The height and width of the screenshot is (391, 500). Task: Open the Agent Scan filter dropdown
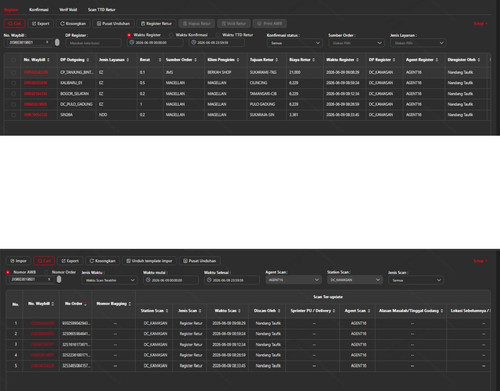pyautogui.click(x=293, y=280)
